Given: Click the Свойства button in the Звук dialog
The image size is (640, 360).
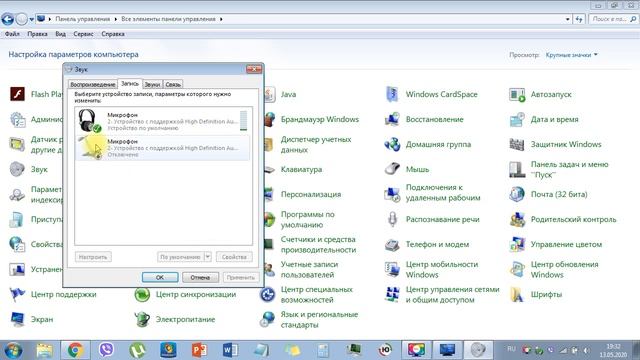Looking at the screenshot, I should (234, 257).
